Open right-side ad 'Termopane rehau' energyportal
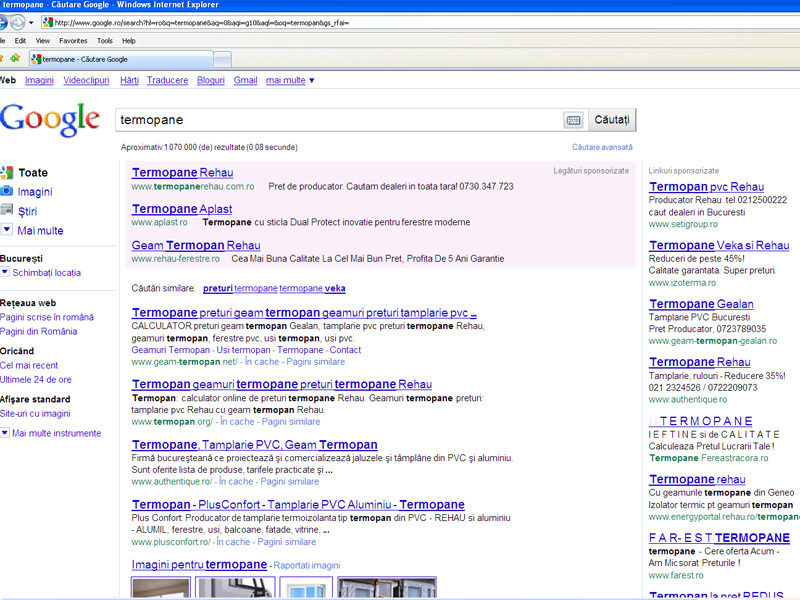 tap(697, 480)
